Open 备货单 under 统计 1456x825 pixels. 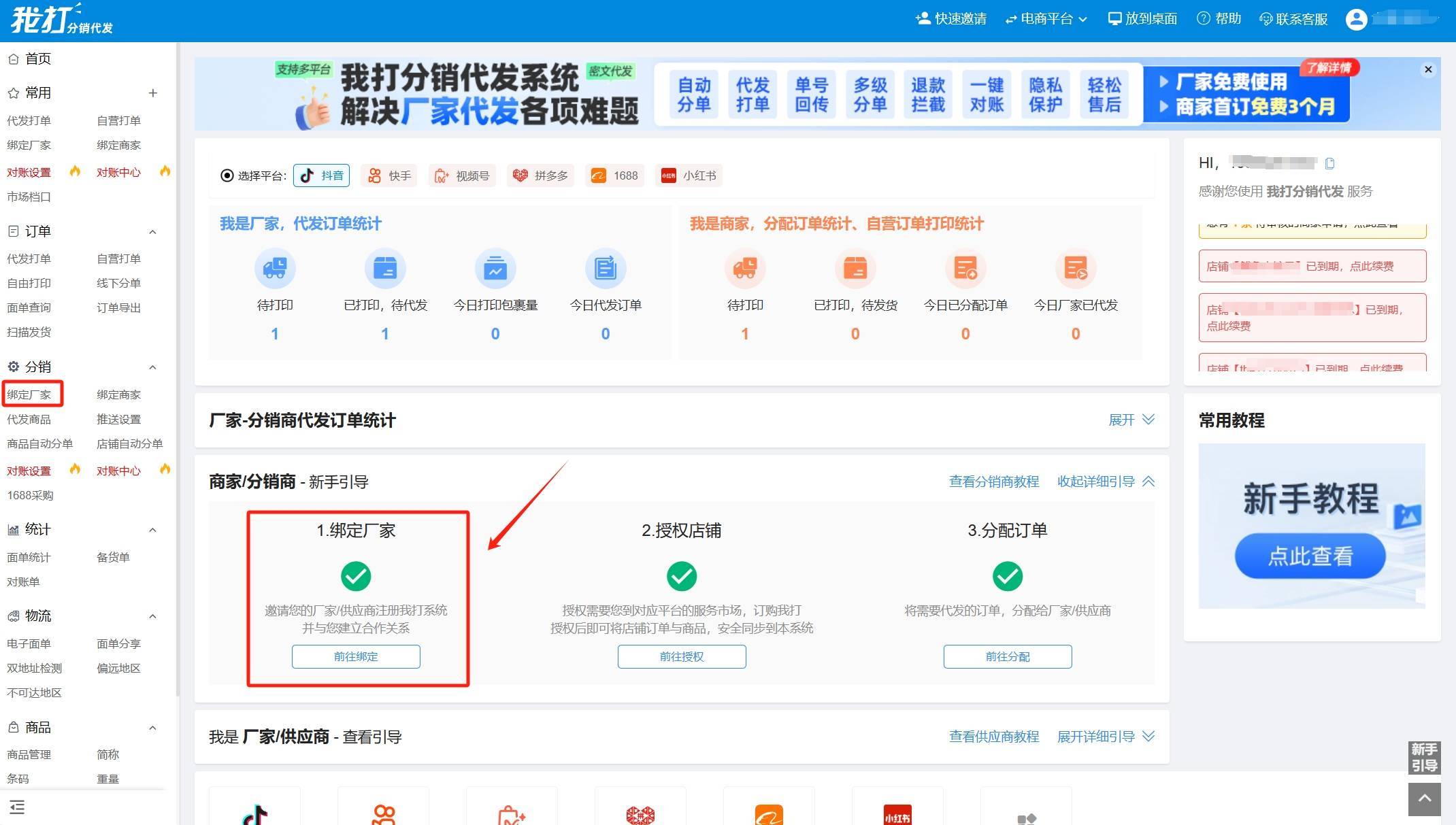(114, 558)
